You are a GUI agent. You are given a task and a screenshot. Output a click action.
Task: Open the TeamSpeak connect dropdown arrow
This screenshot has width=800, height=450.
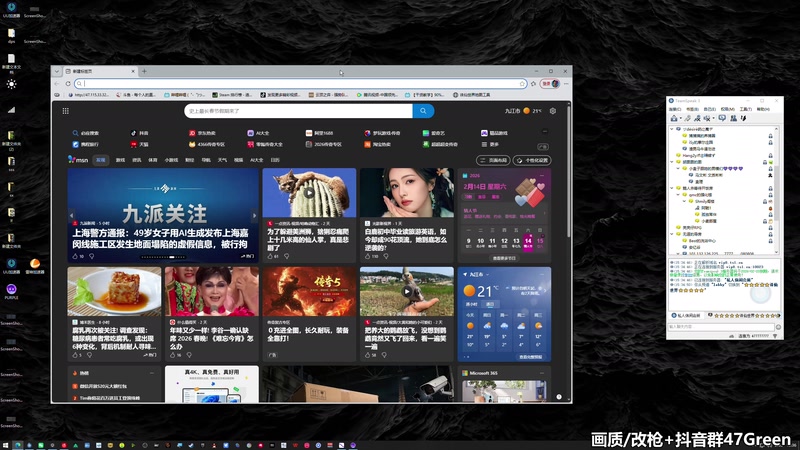[681, 118]
